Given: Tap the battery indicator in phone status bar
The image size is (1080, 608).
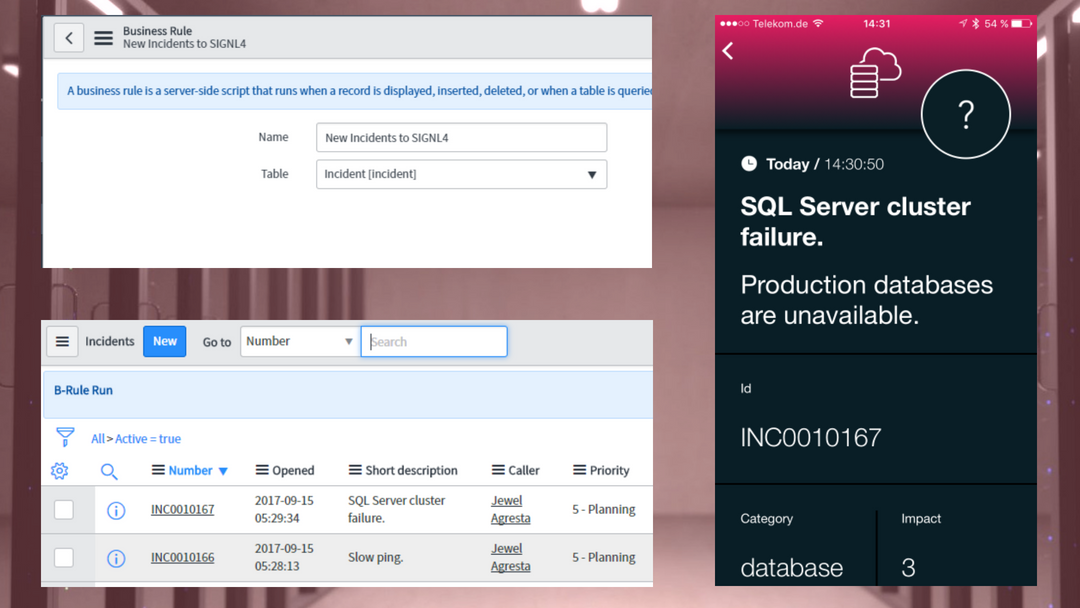Looking at the screenshot, I should [x=1021, y=23].
